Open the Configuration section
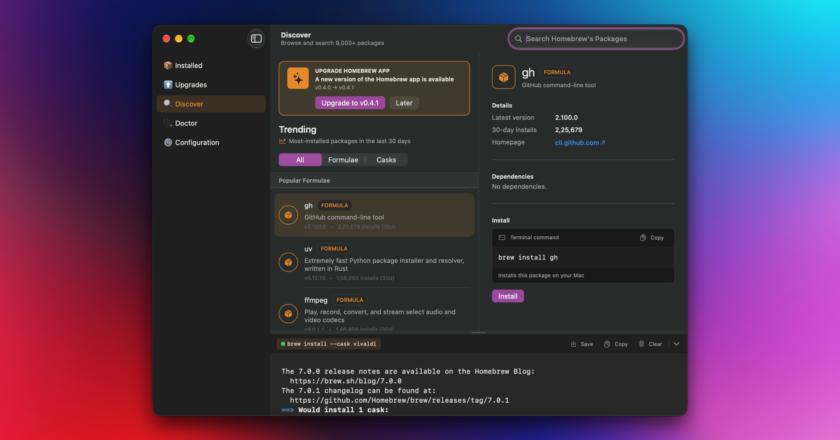Screen dimensions: 840x440 211,143
